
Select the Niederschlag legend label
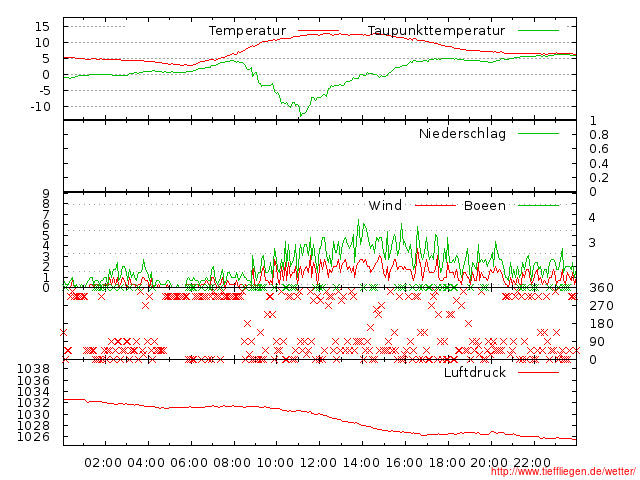(462, 133)
